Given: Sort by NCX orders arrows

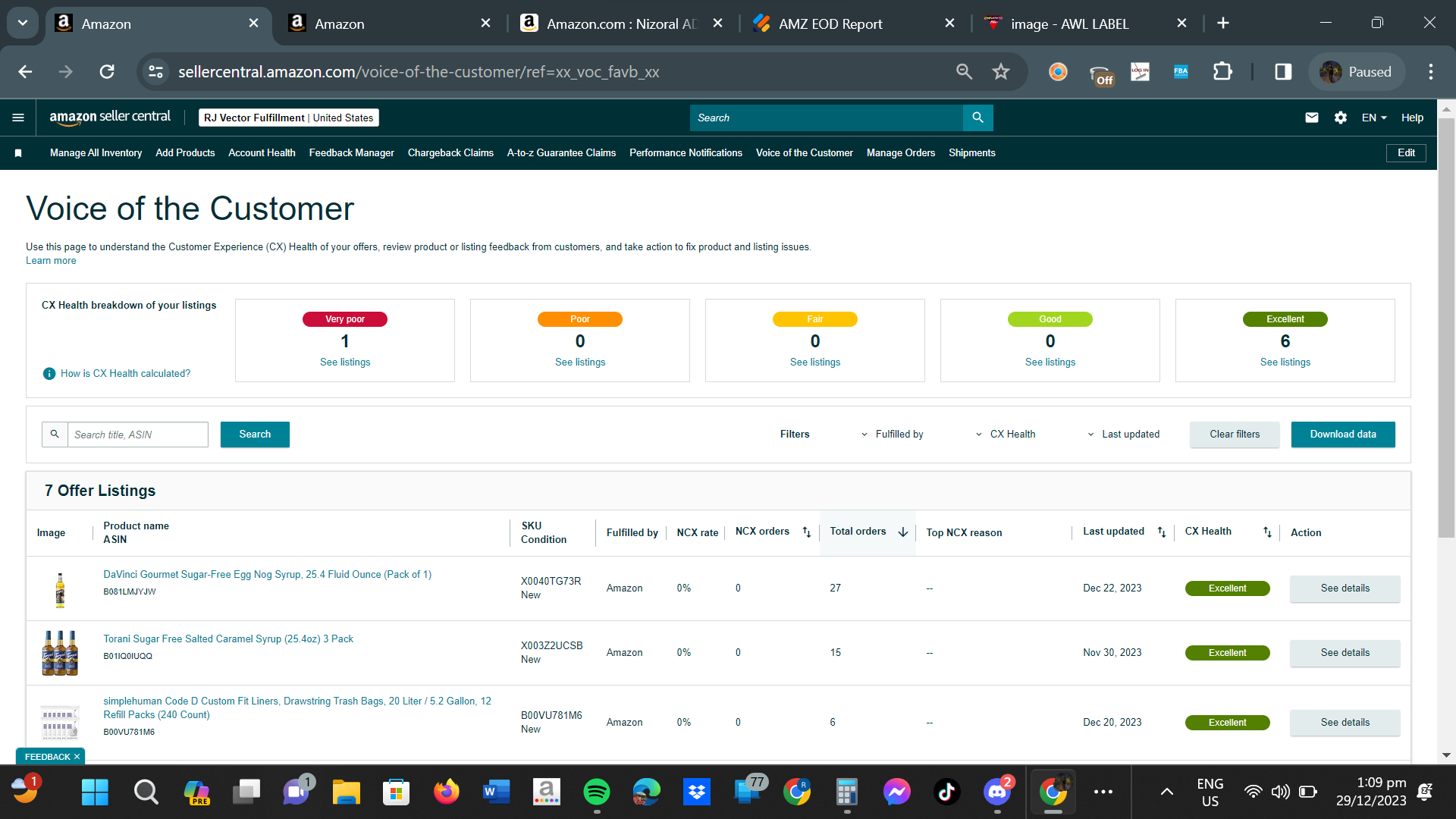Looking at the screenshot, I should coord(807,532).
